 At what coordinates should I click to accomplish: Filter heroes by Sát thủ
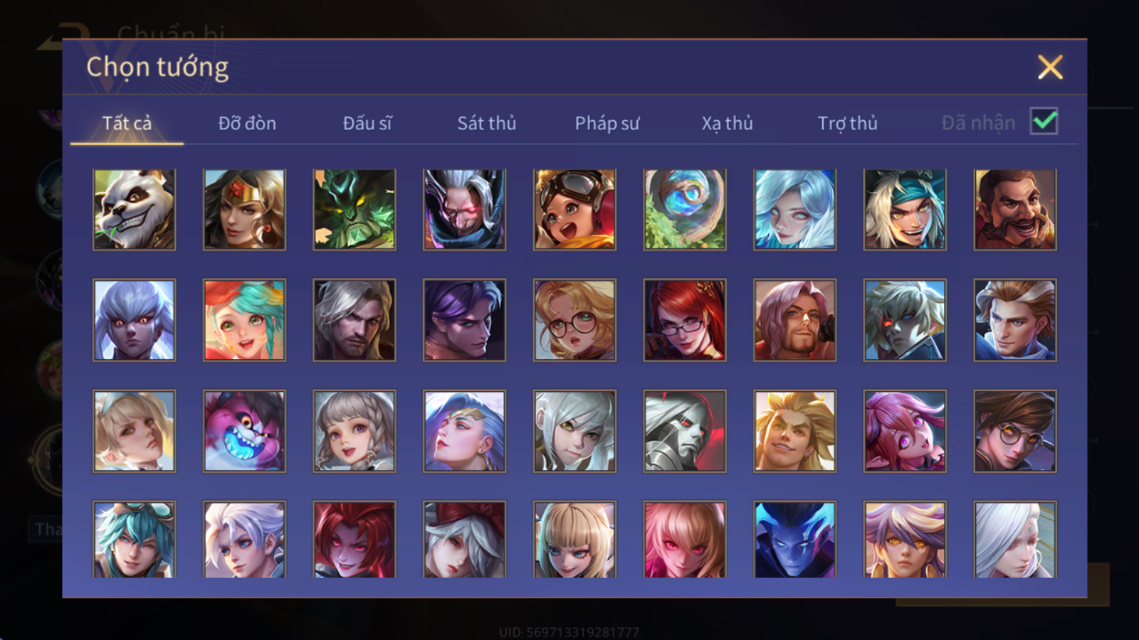(x=487, y=123)
